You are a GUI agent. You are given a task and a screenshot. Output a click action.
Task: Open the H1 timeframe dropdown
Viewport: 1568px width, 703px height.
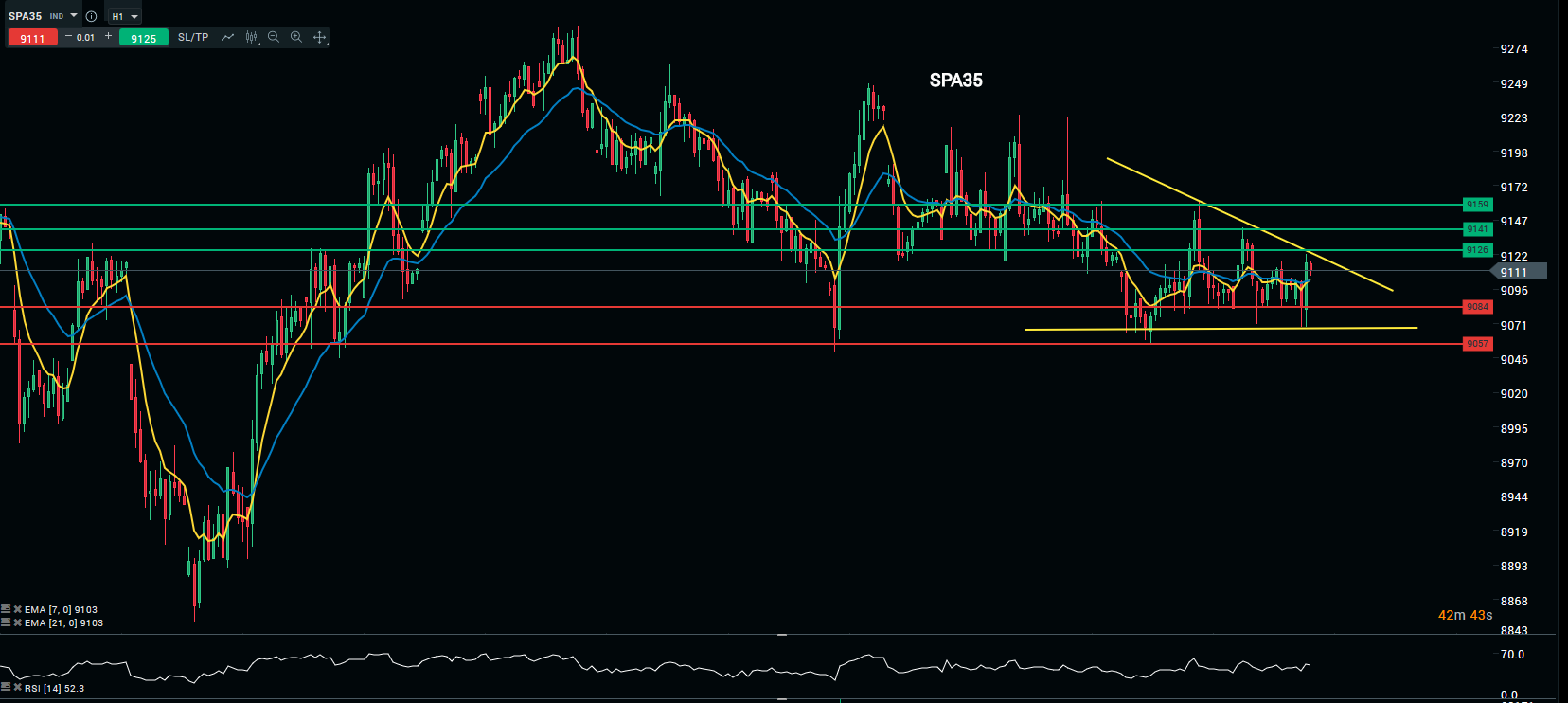[124, 16]
